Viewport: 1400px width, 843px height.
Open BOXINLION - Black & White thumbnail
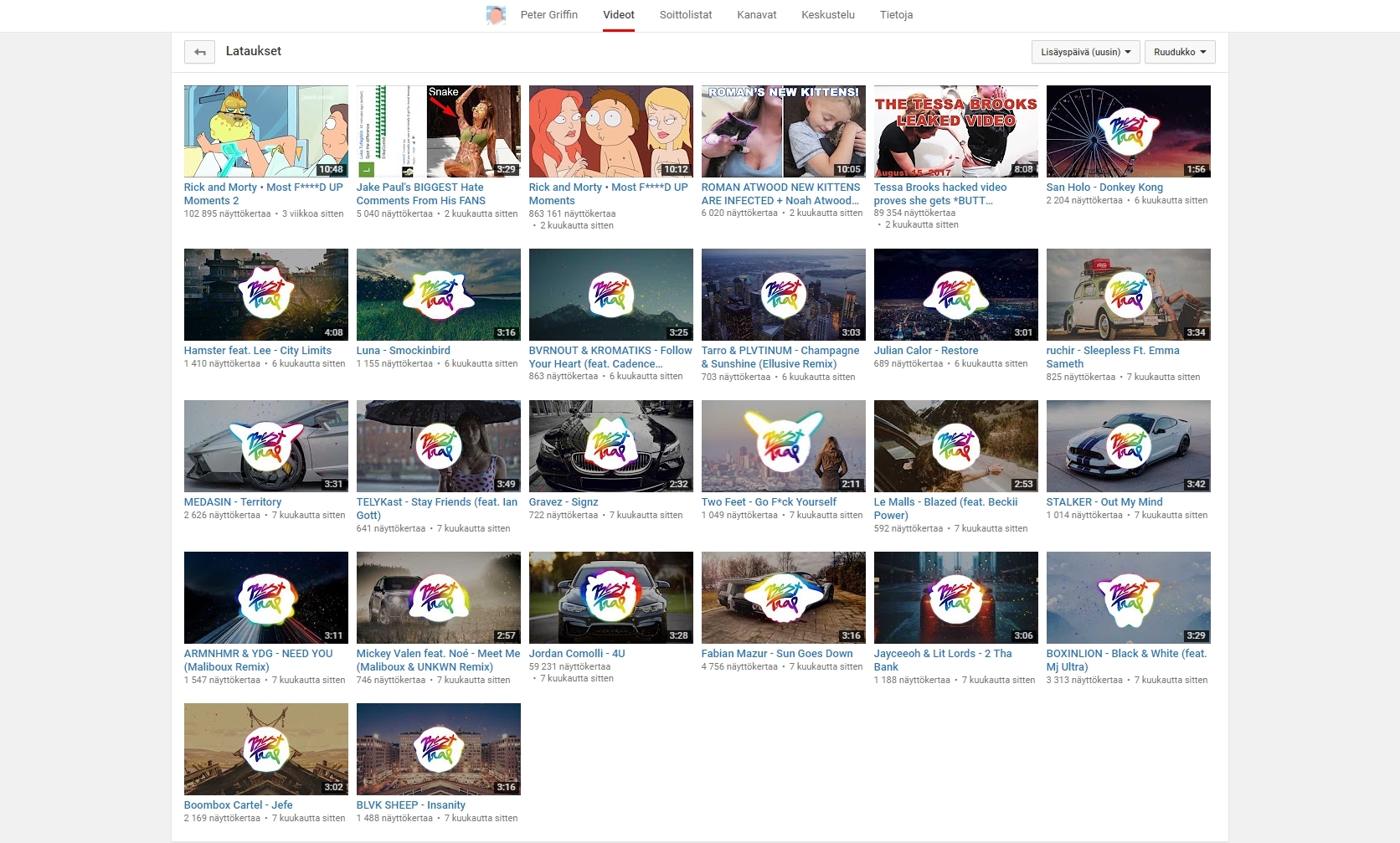(x=1129, y=598)
